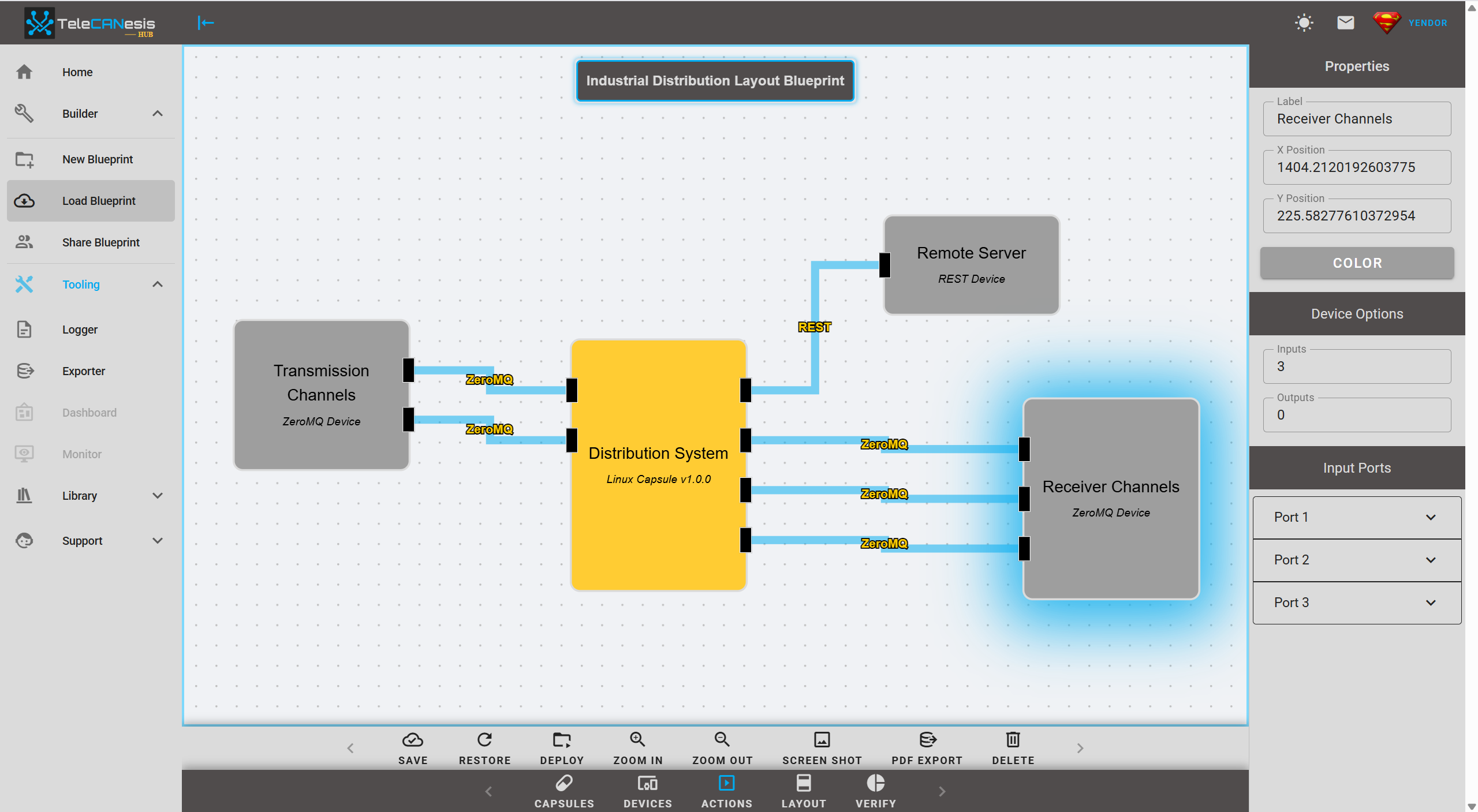
Task: Collapse the Builder menu section
Action: [157, 114]
